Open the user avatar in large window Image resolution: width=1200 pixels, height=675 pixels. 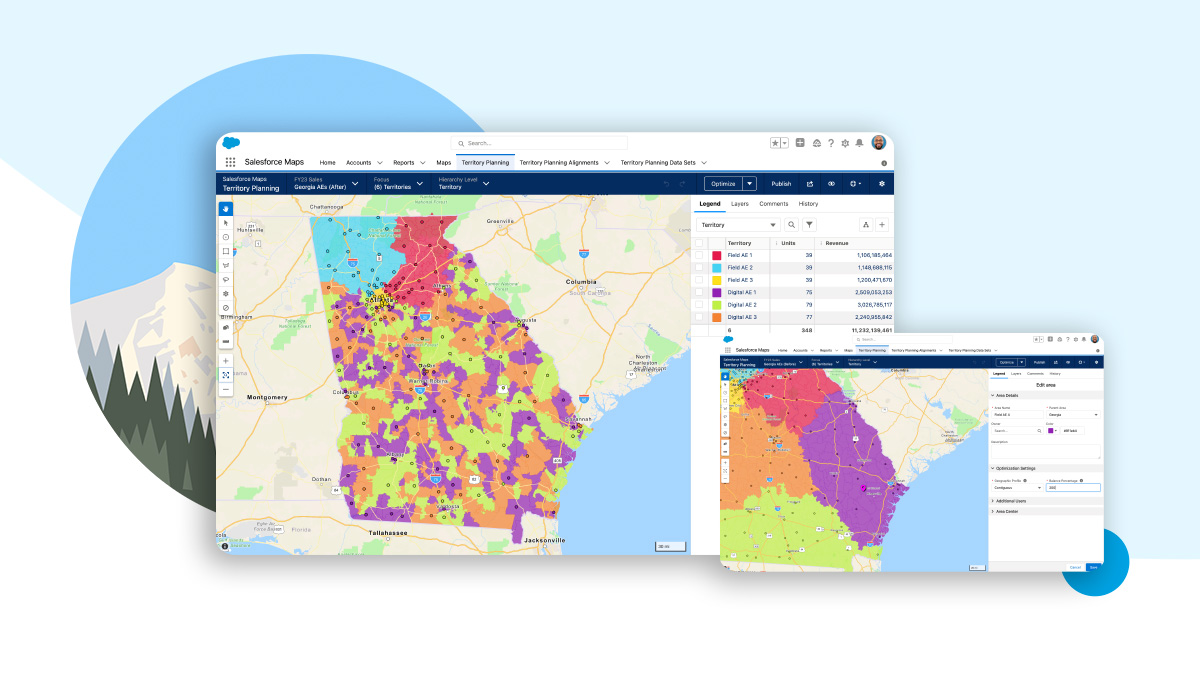pos(878,142)
